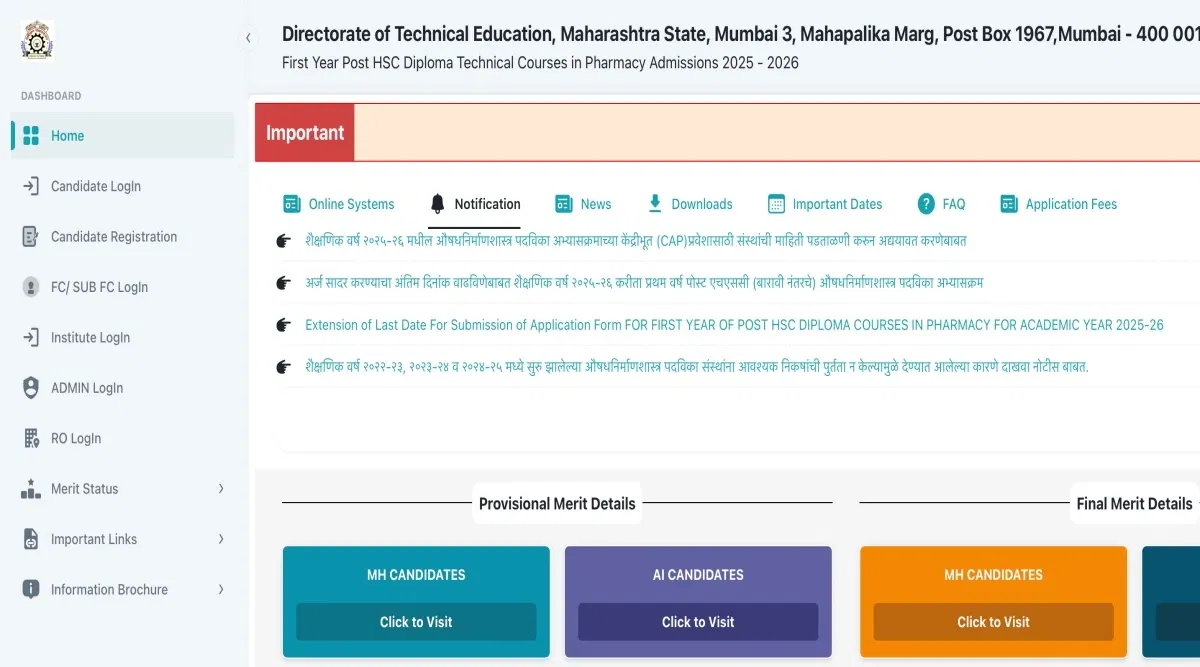
Task: Click the Important Dates calendar icon
Action: (x=776, y=204)
